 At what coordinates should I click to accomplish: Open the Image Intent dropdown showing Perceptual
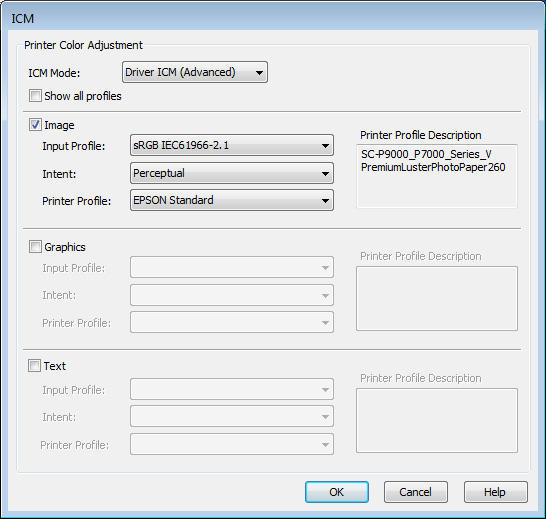click(232, 173)
